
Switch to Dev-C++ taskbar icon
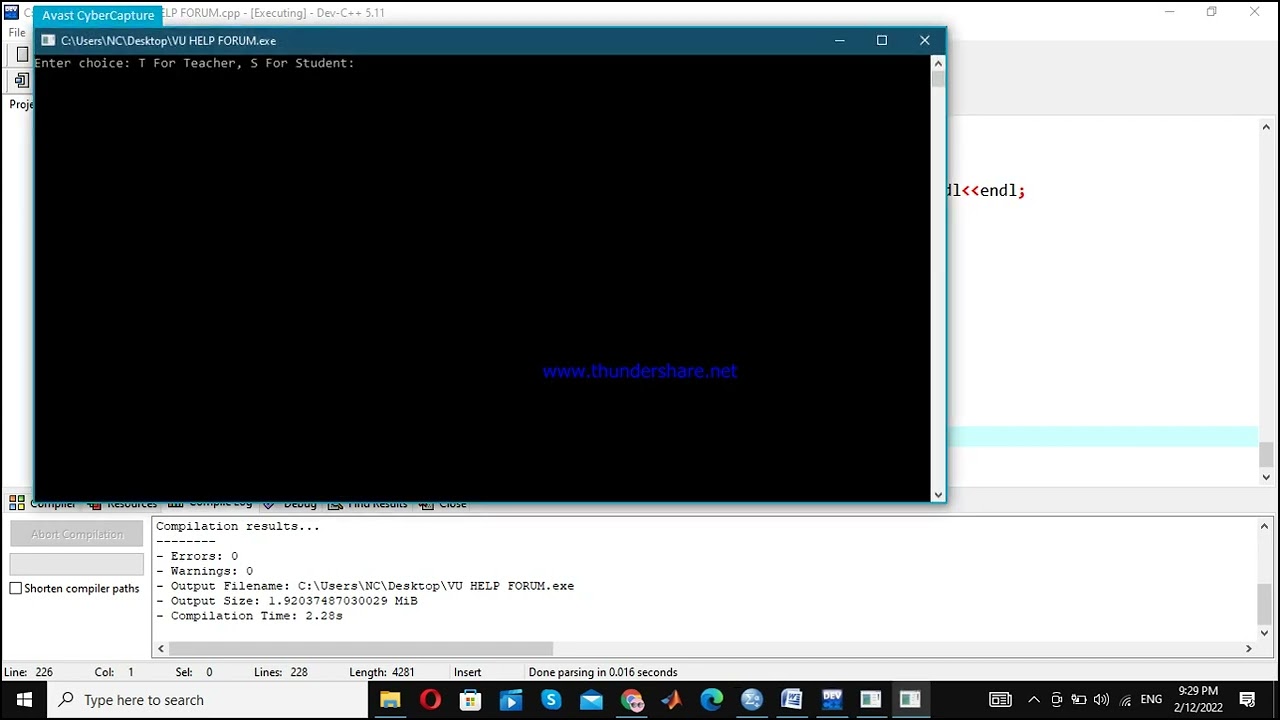click(831, 700)
